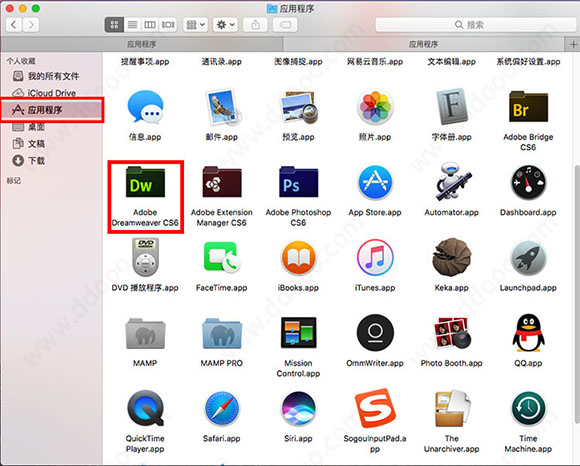Switch to cover flow view
Viewport: 580px width, 466px height.
pos(168,25)
